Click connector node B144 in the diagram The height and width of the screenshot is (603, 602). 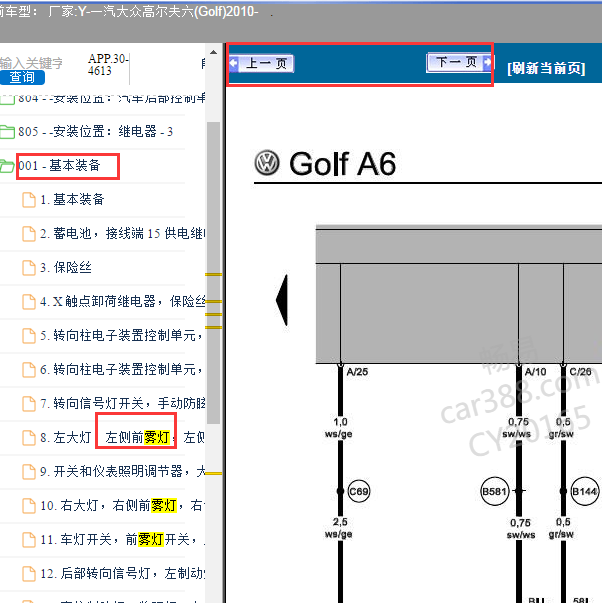pyautogui.click(x=585, y=491)
